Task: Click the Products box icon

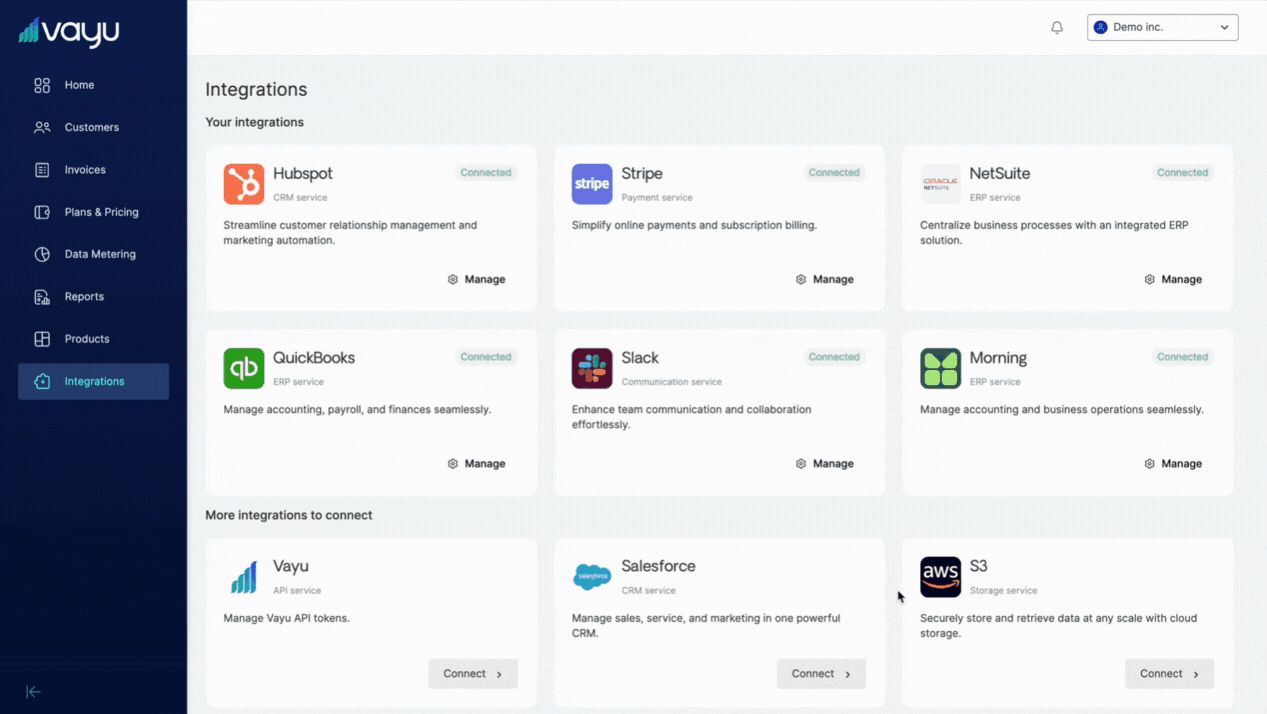Action: (42, 339)
